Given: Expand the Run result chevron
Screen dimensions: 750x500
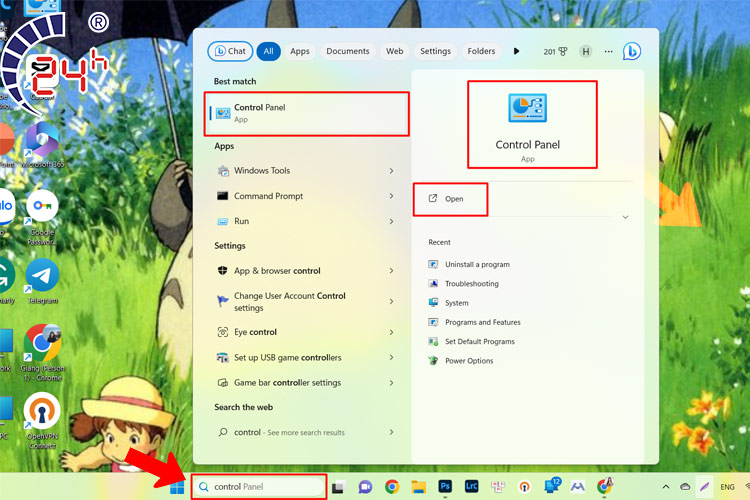Looking at the screenshot, I should (x=391, y=222).
